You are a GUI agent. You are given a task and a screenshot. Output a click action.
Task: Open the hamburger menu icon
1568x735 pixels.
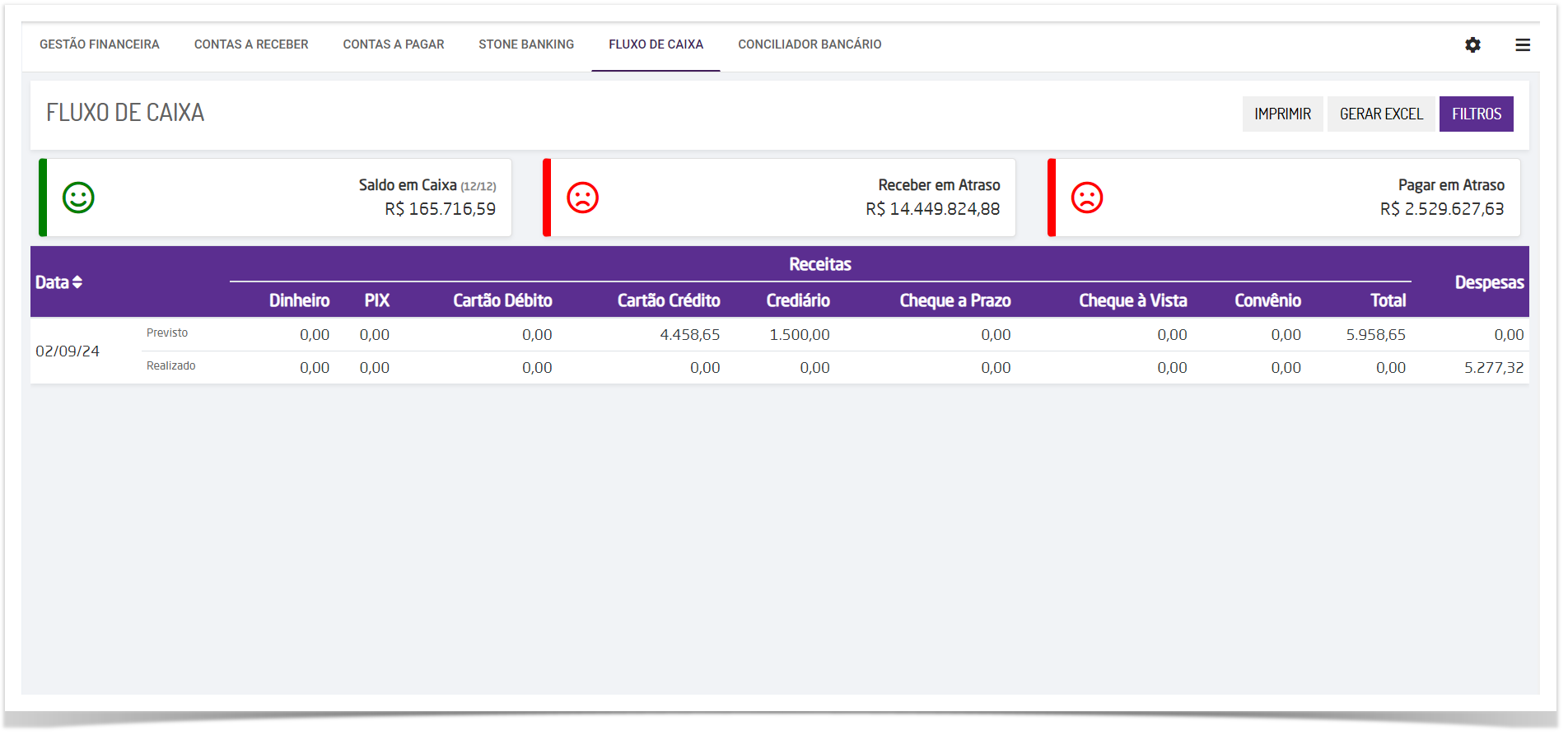[1523, 45]
